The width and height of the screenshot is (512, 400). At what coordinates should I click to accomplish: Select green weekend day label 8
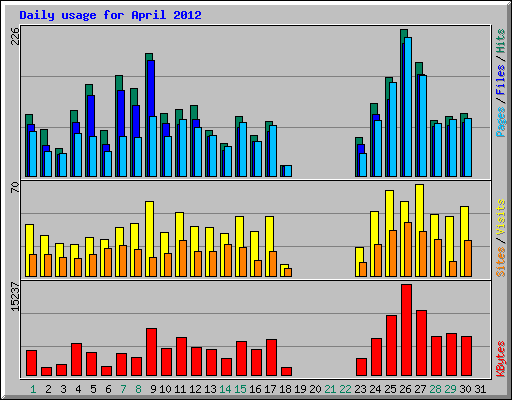pos(138,389)
